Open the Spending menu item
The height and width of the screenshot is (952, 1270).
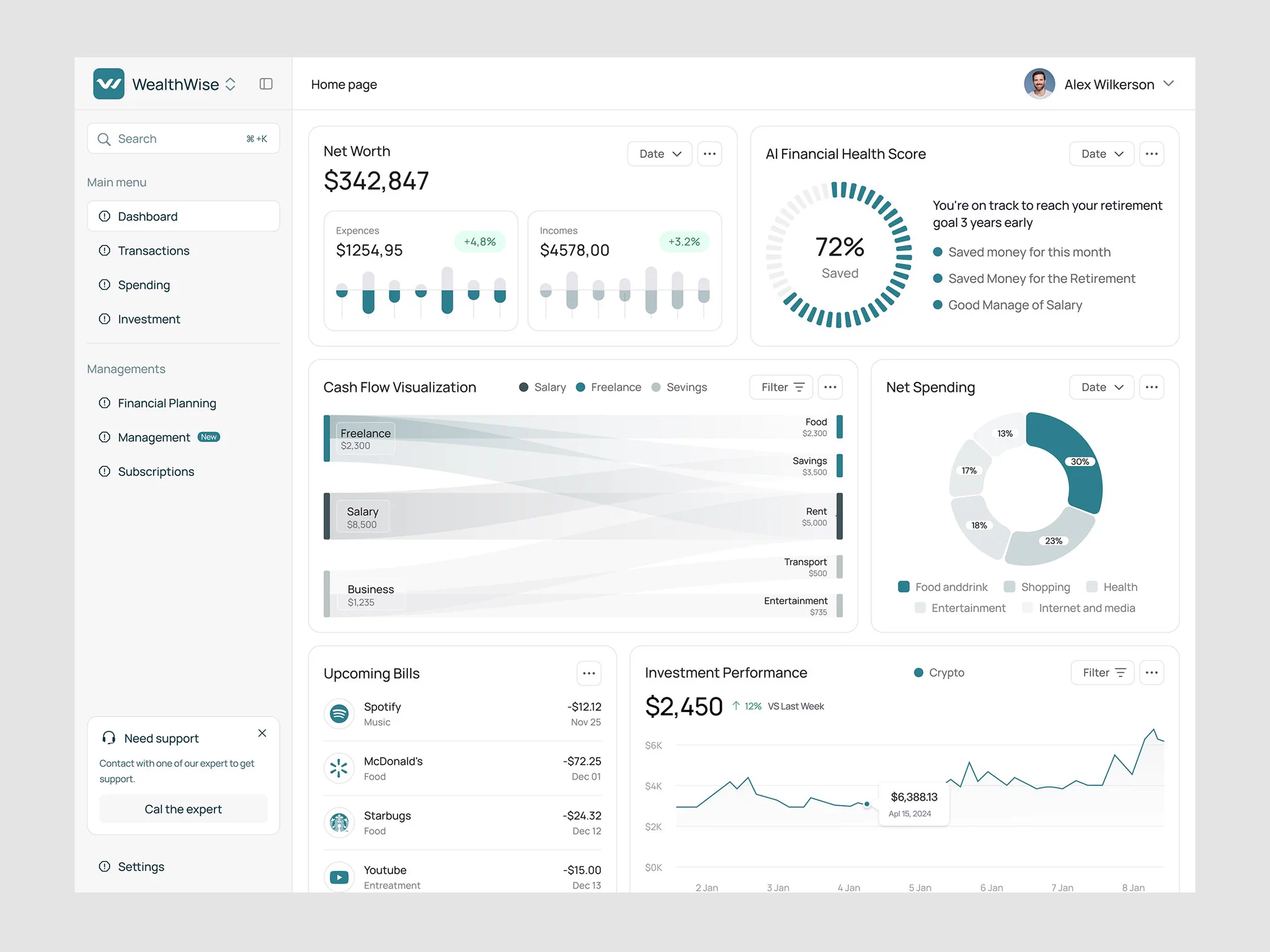click(x=184, y=284)
